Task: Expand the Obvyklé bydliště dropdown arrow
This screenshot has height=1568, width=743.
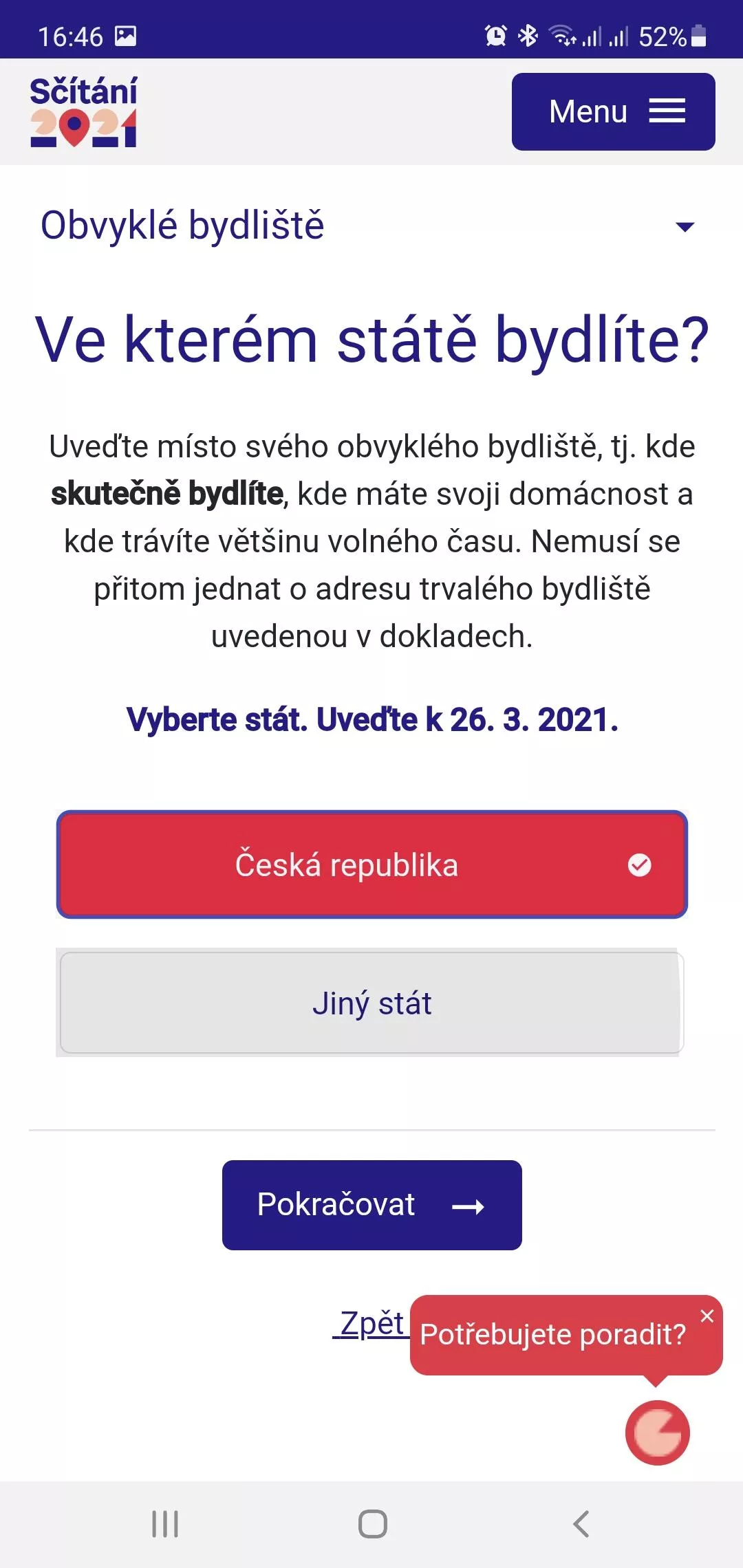Action: click(x=685, y=227)
